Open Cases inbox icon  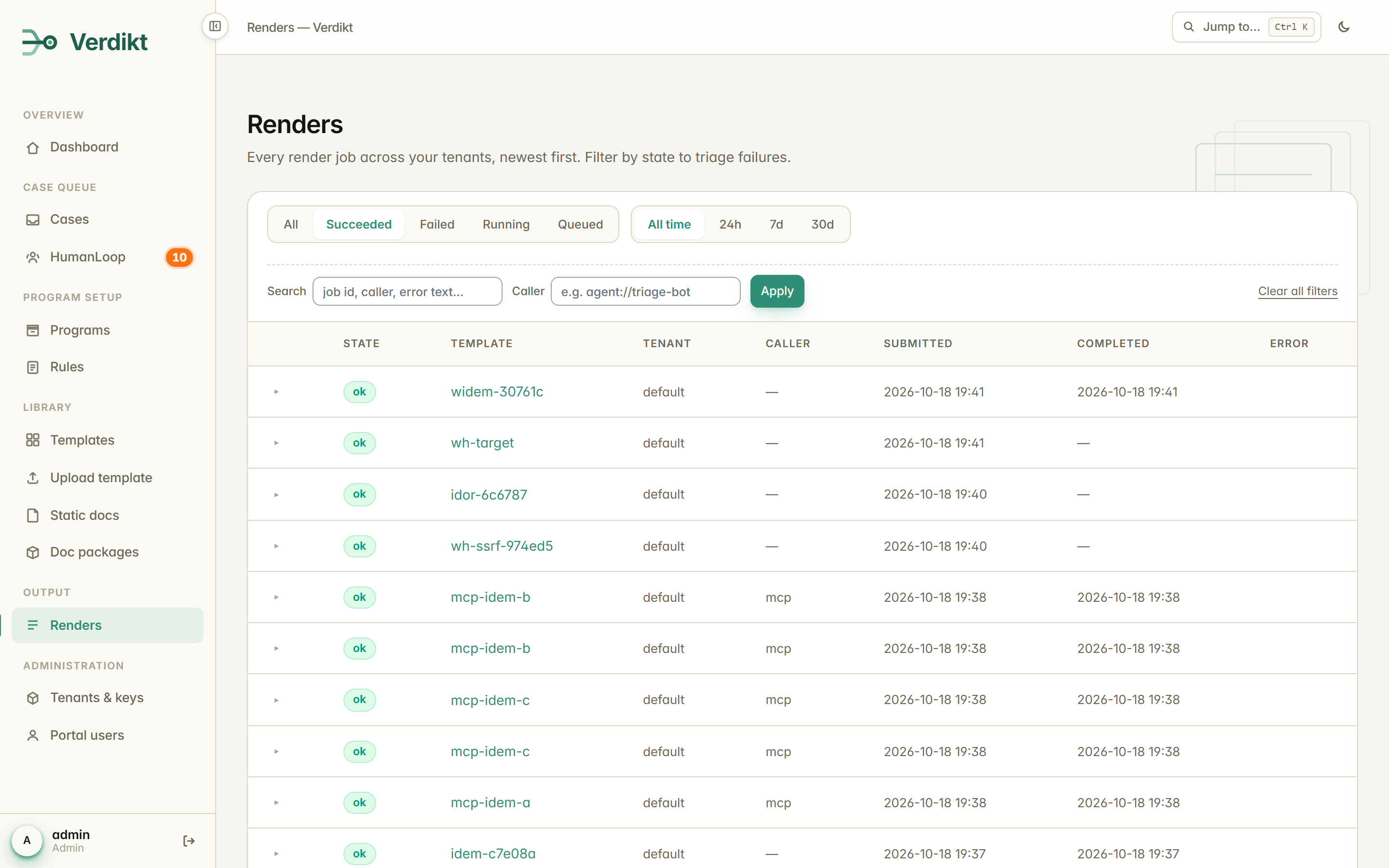(33, 220)
